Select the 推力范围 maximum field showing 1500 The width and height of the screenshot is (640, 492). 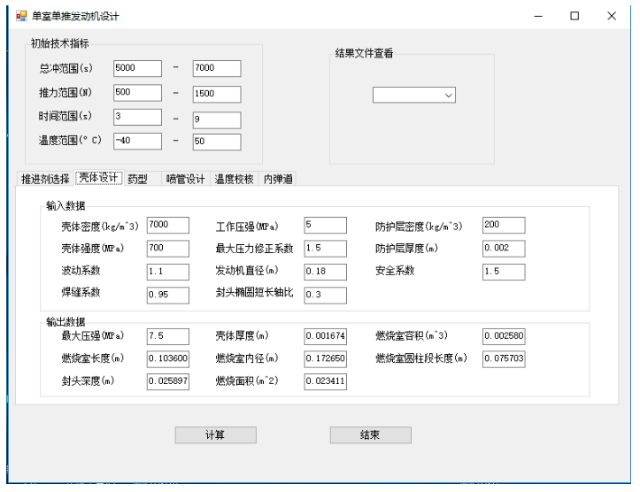[216, 93]
